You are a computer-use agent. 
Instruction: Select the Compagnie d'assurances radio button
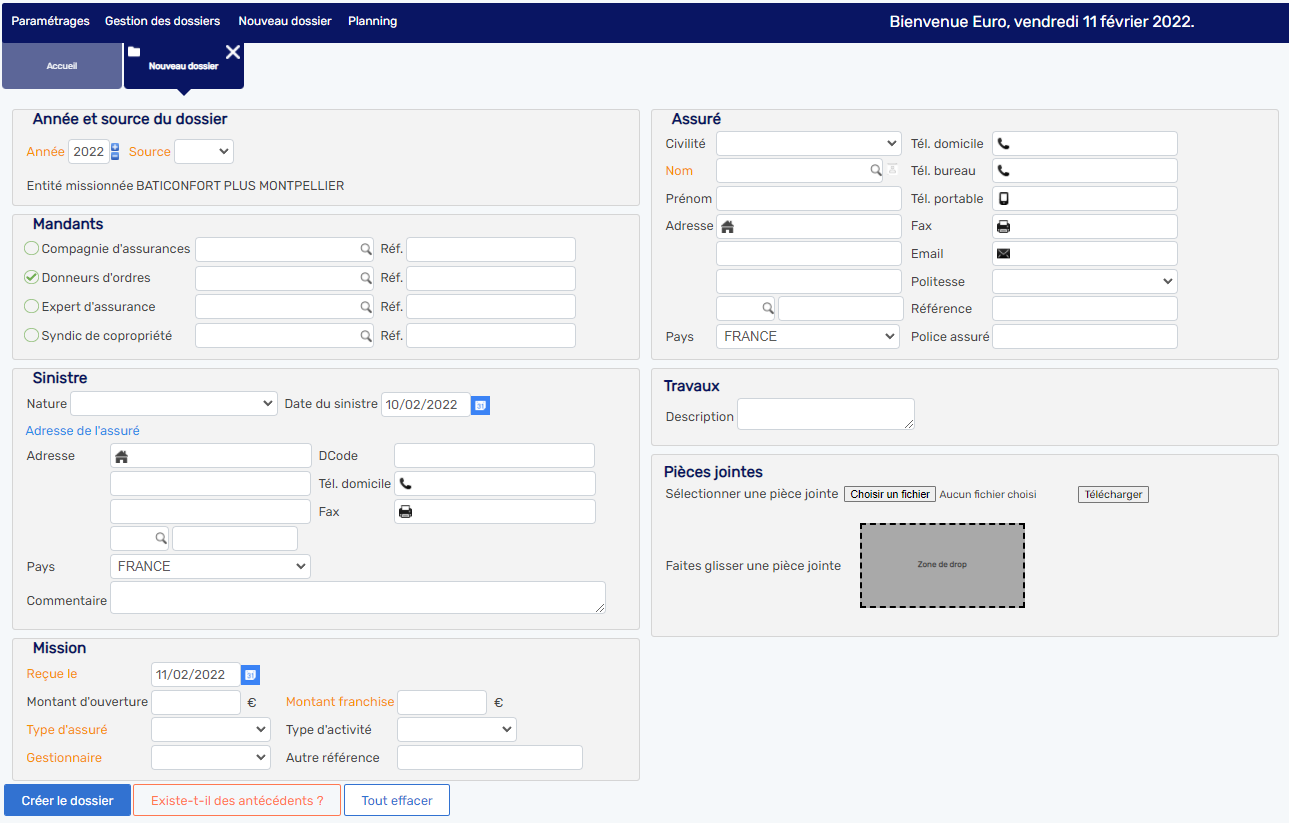32,248
